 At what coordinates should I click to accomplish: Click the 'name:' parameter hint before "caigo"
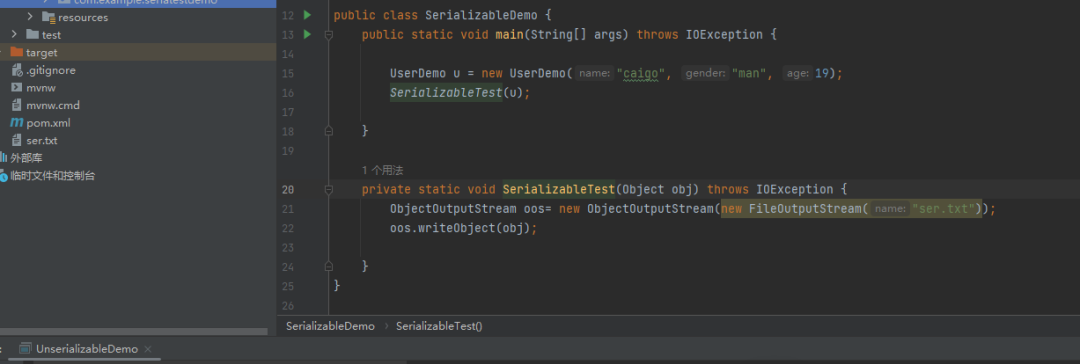595,73
